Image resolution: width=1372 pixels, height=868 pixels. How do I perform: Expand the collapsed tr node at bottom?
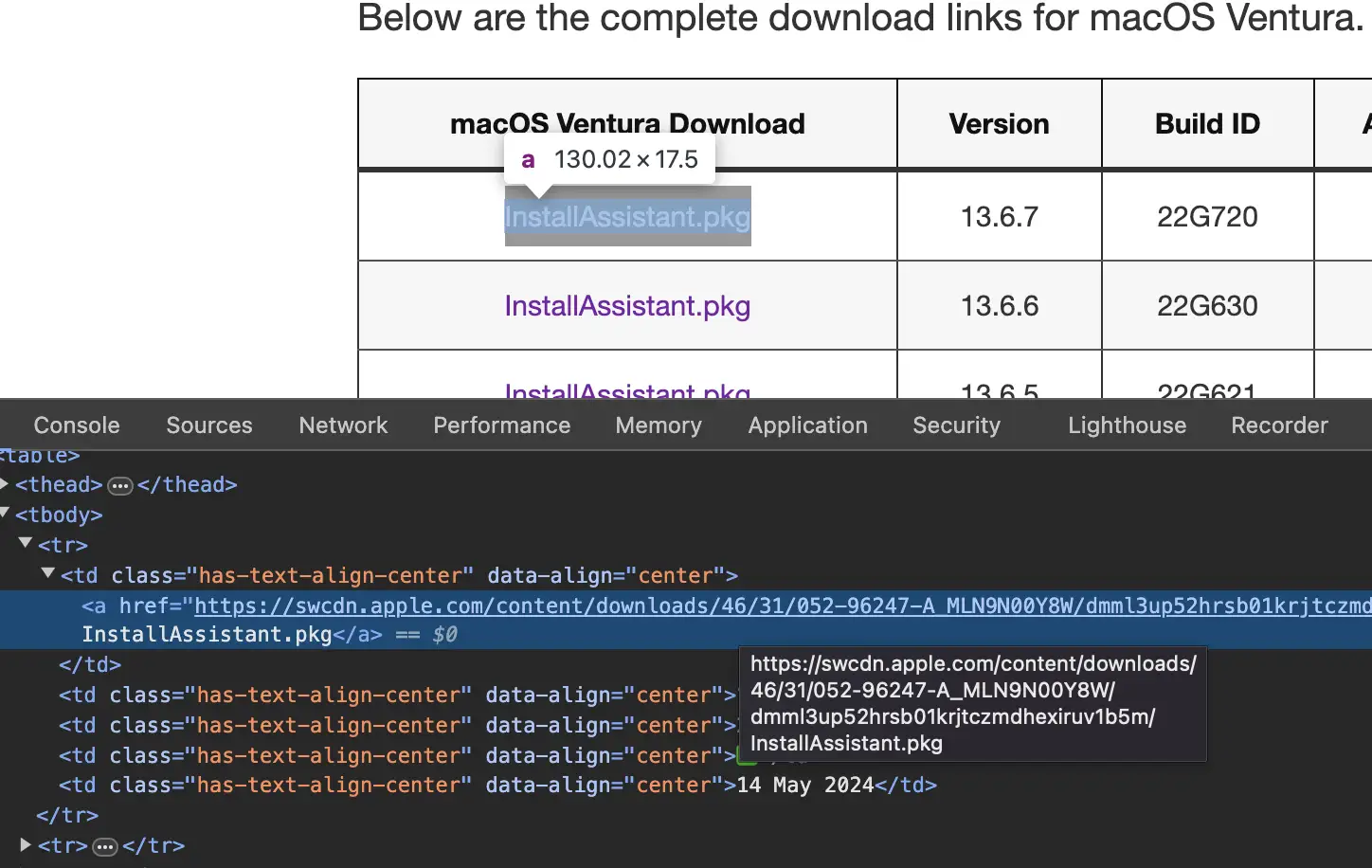(27, 844)
